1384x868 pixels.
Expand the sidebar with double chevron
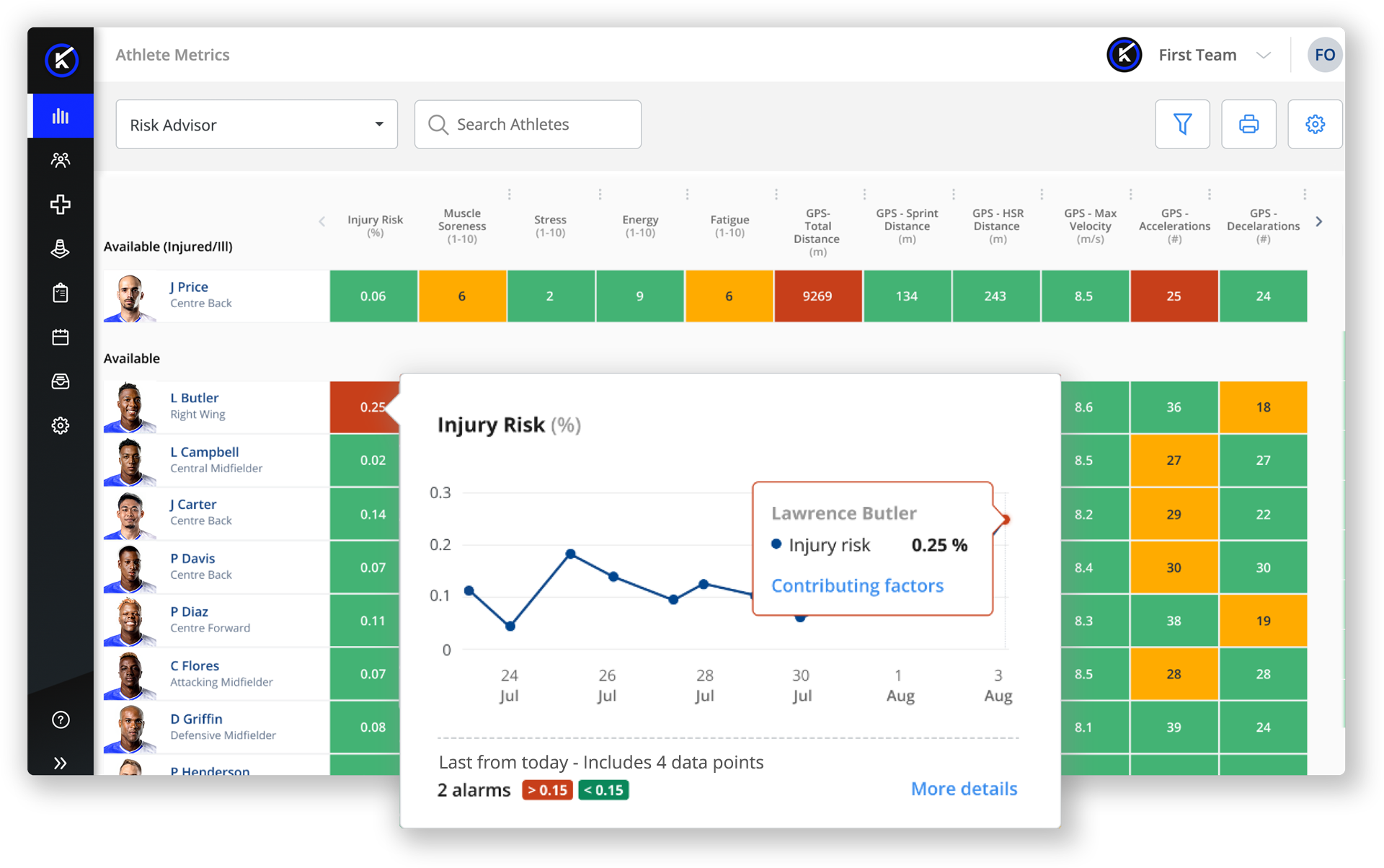61,763
